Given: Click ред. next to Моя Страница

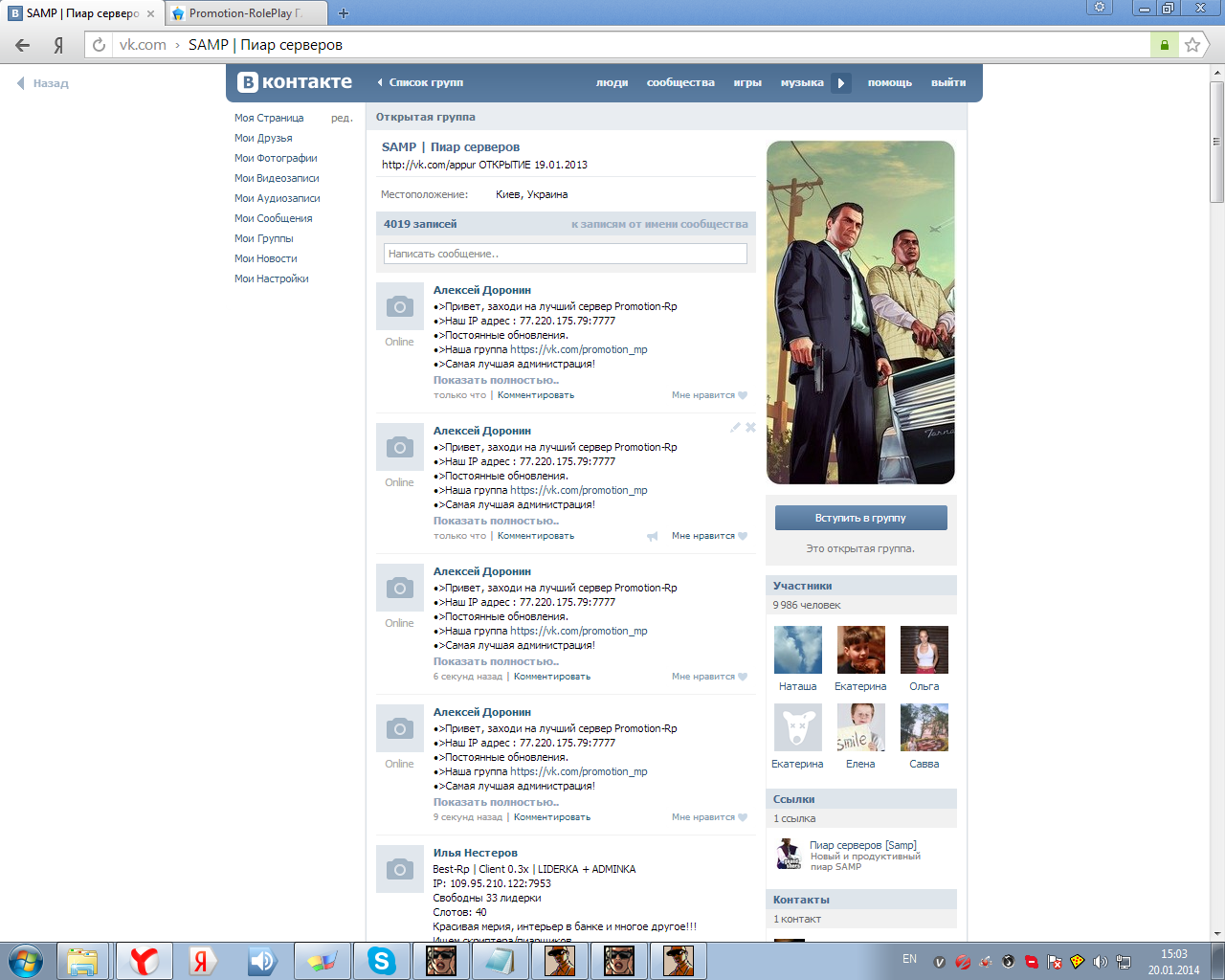Looking at the screenshot, I should 342,118.
